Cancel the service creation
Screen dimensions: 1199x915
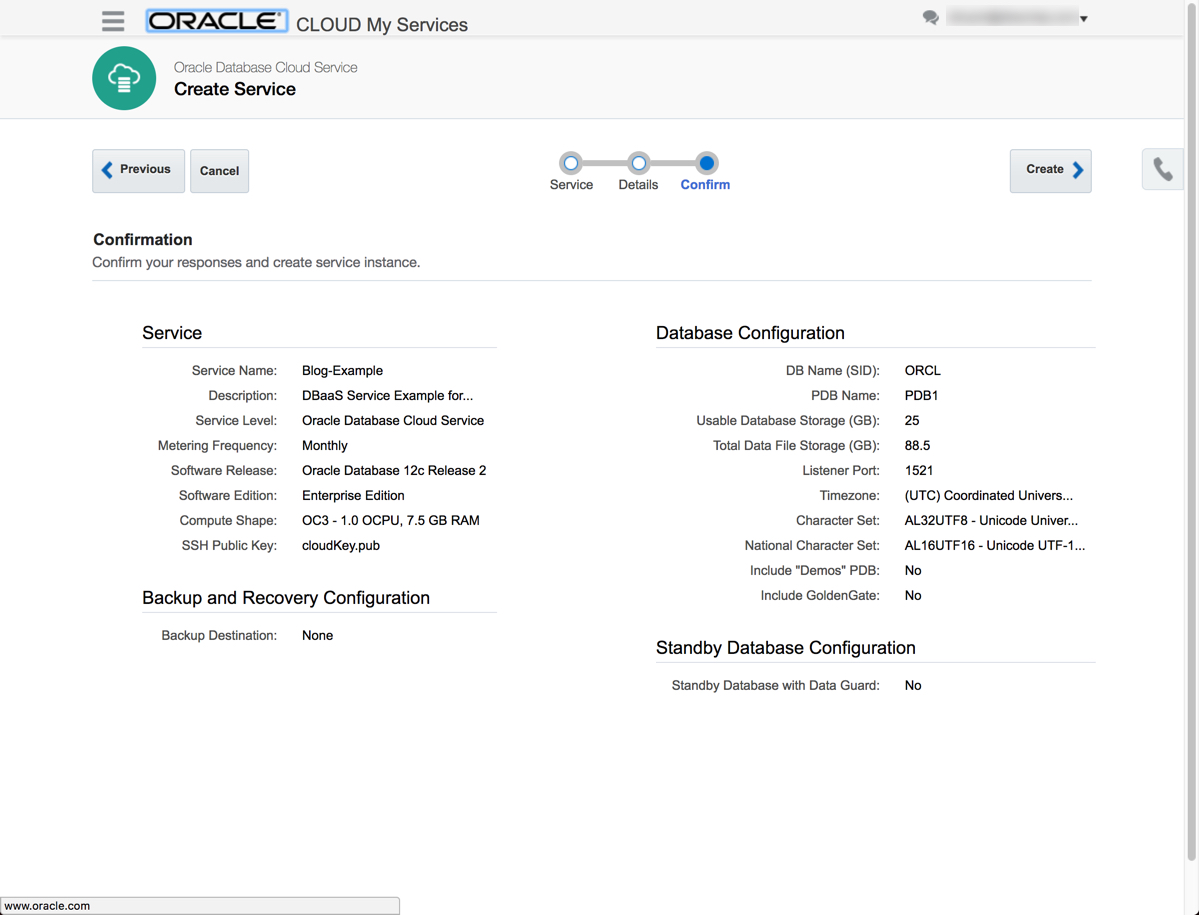[219, 170]
